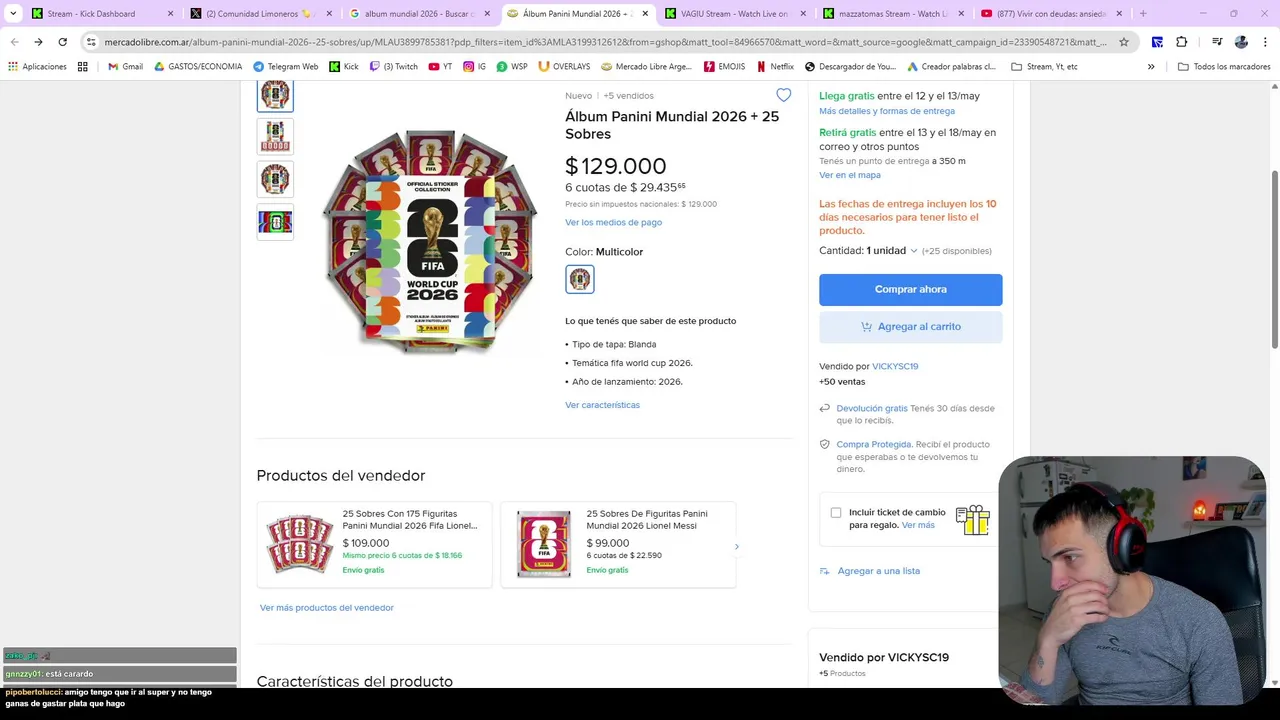The width and height of the screenshot is (1280, 720).
Task: Open the Chrome three-dot menu
Action: (1265, 42)
